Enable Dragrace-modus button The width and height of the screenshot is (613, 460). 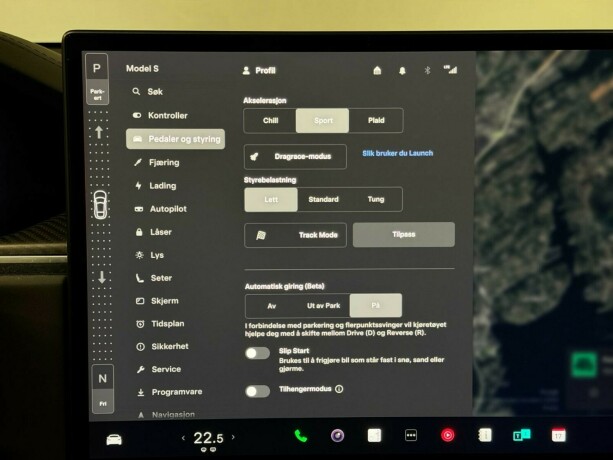(295, 157)
